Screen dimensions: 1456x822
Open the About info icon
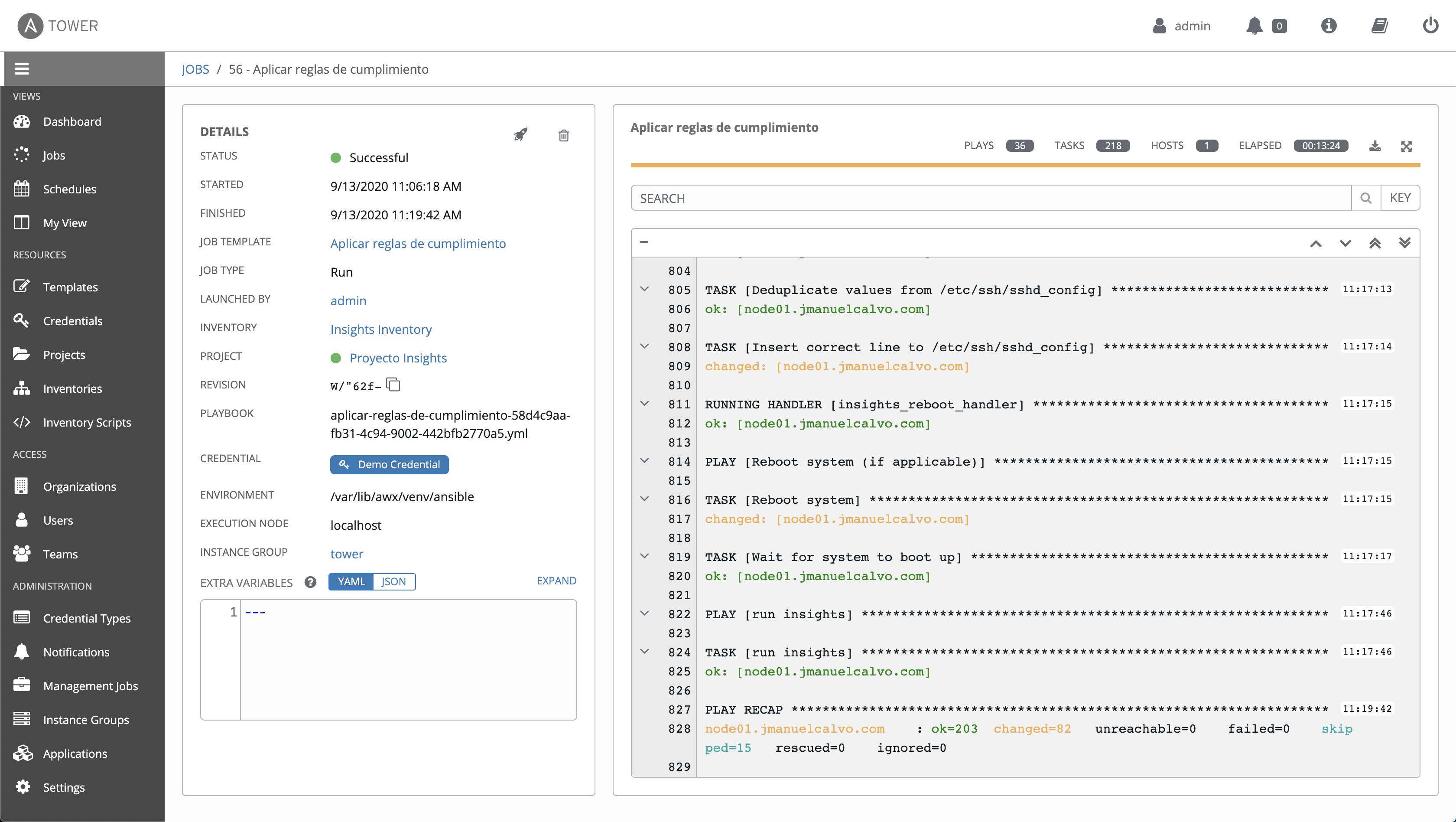(x=1329, y=26)
